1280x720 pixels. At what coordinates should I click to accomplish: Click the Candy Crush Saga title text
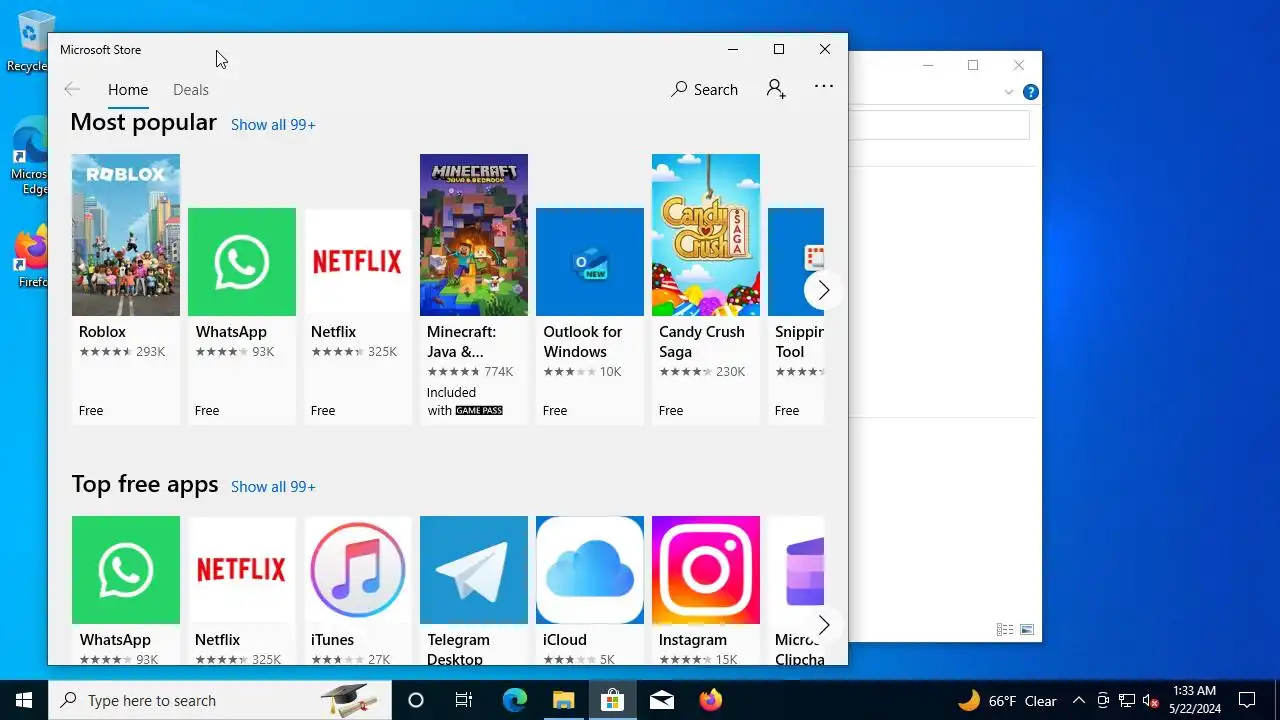pos(701,342)
